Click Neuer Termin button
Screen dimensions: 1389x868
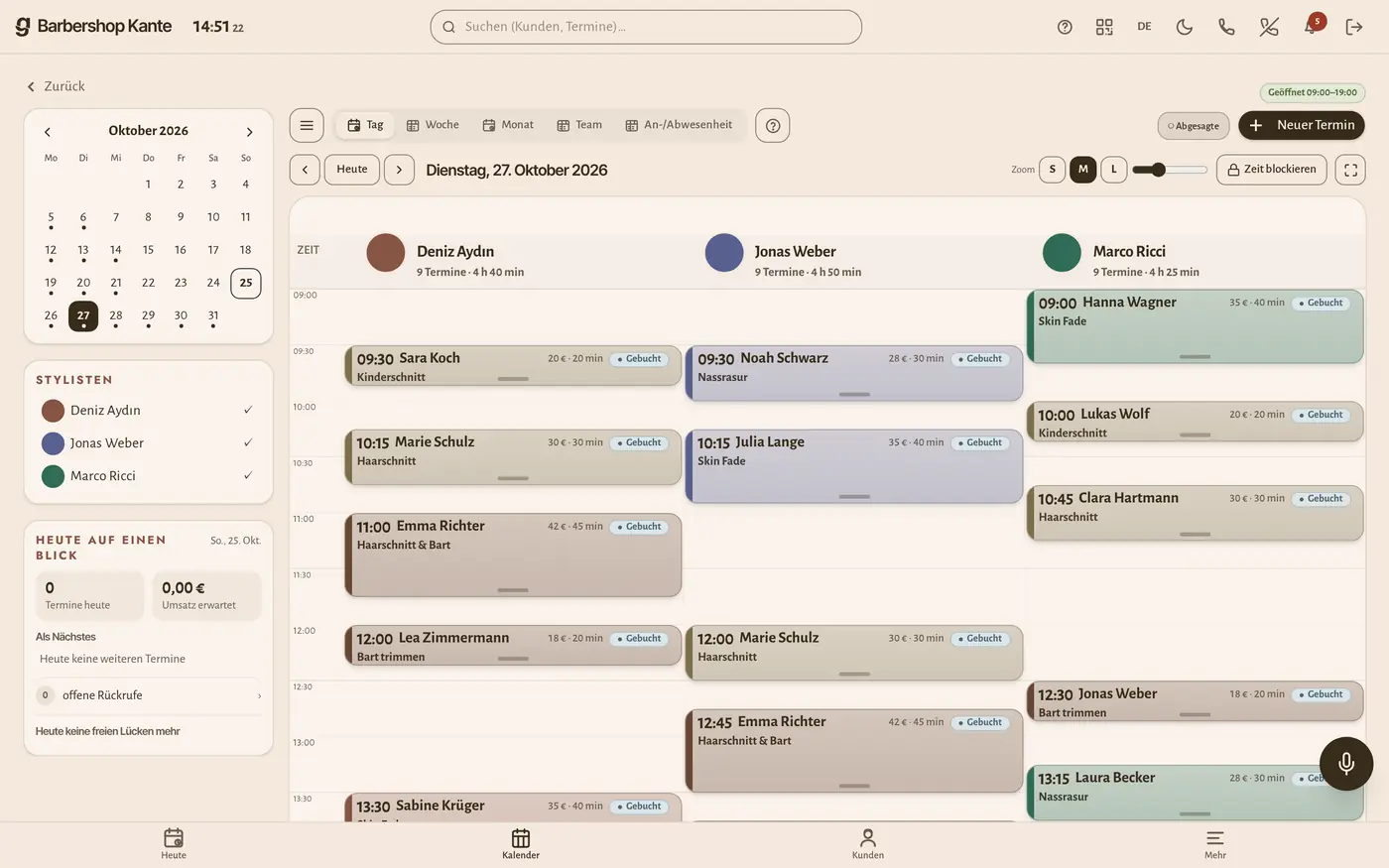[1302, 125]
